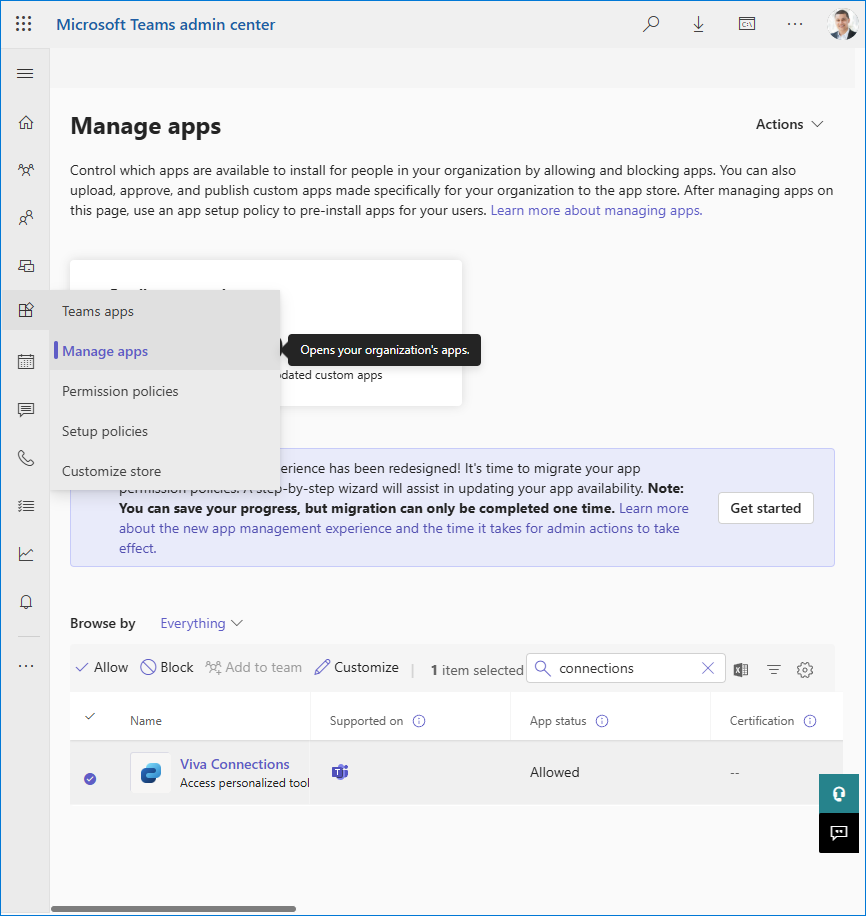Expand the Actions dropdown
This screenshot has height=916, width=866.
(789, 124)
